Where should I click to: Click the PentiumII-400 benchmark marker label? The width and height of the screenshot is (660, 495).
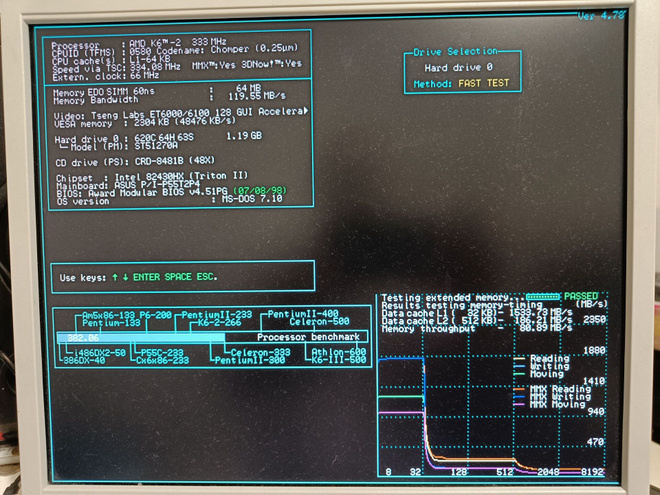303,314
